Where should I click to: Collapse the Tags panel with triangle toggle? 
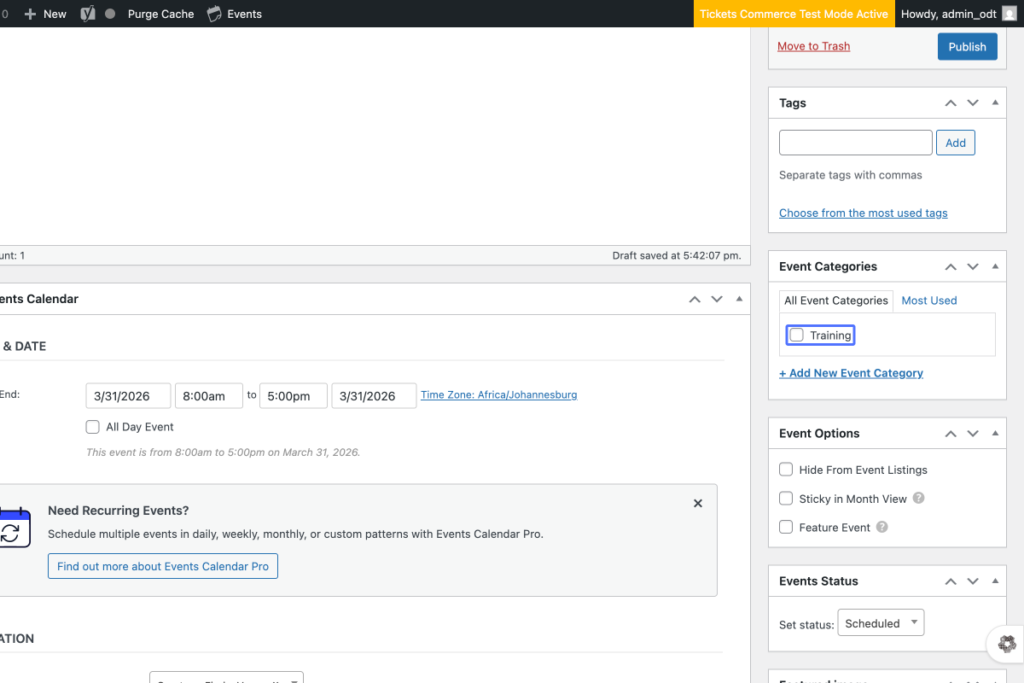[x=995, y=103]
